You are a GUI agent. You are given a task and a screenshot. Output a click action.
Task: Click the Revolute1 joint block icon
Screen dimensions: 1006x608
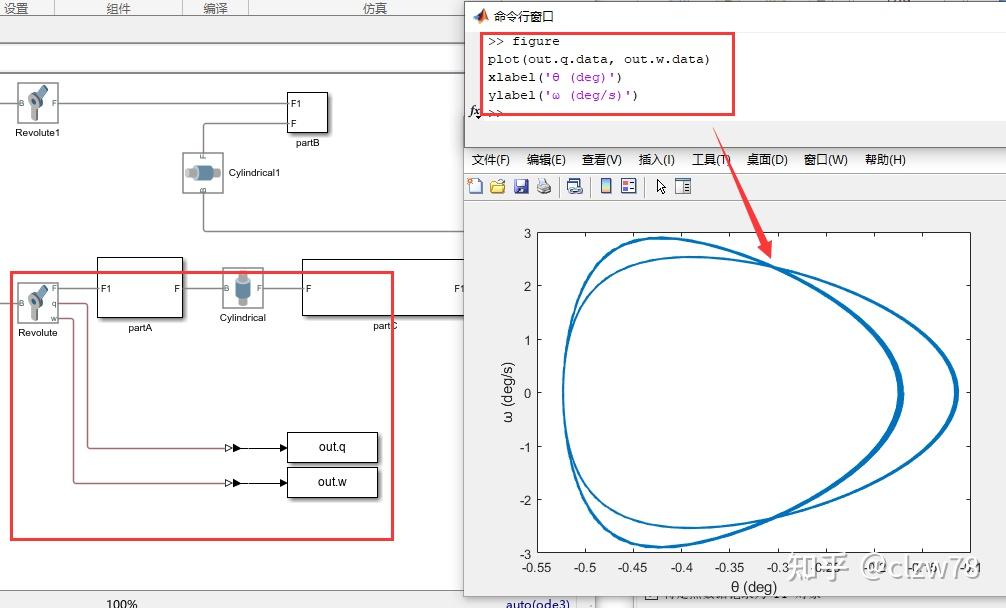(x=37, y=103)
